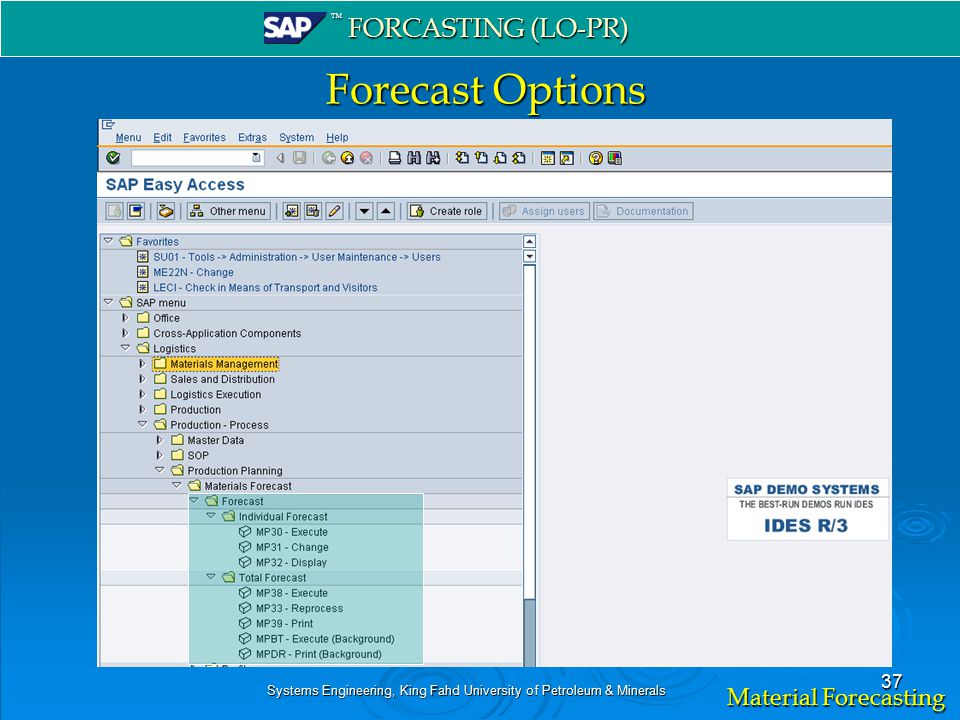Select MP31 - Change transaction
This screenshot has height=720, width=960.
(292, 547)
